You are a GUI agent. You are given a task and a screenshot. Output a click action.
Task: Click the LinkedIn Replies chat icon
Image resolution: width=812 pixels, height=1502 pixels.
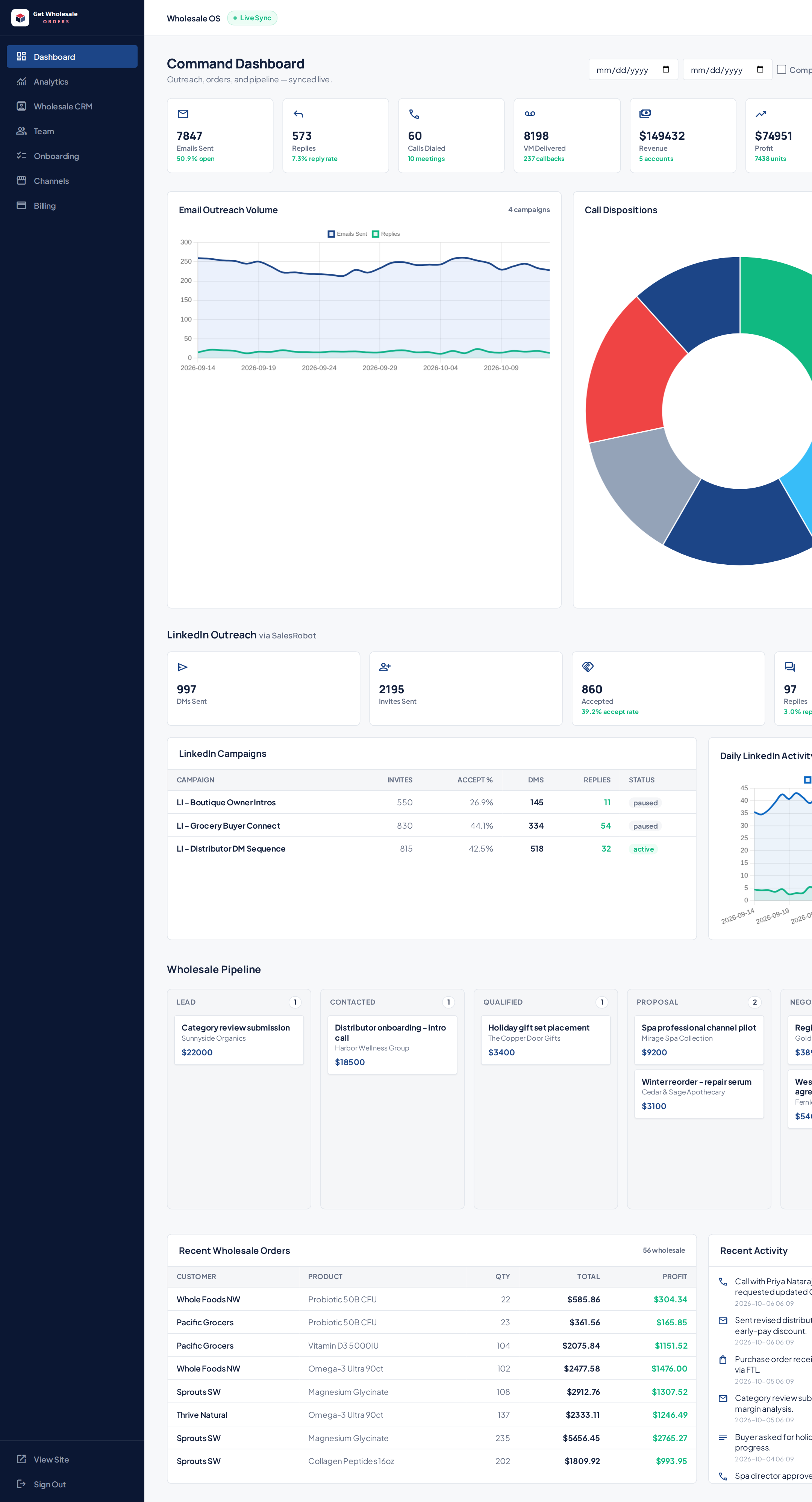(x=790, y=667)
